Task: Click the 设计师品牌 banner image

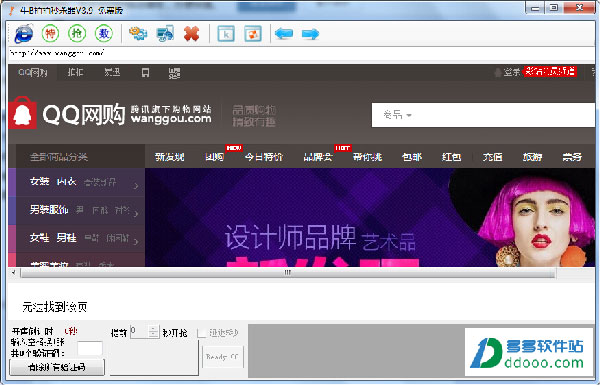Action: (370, 217)
